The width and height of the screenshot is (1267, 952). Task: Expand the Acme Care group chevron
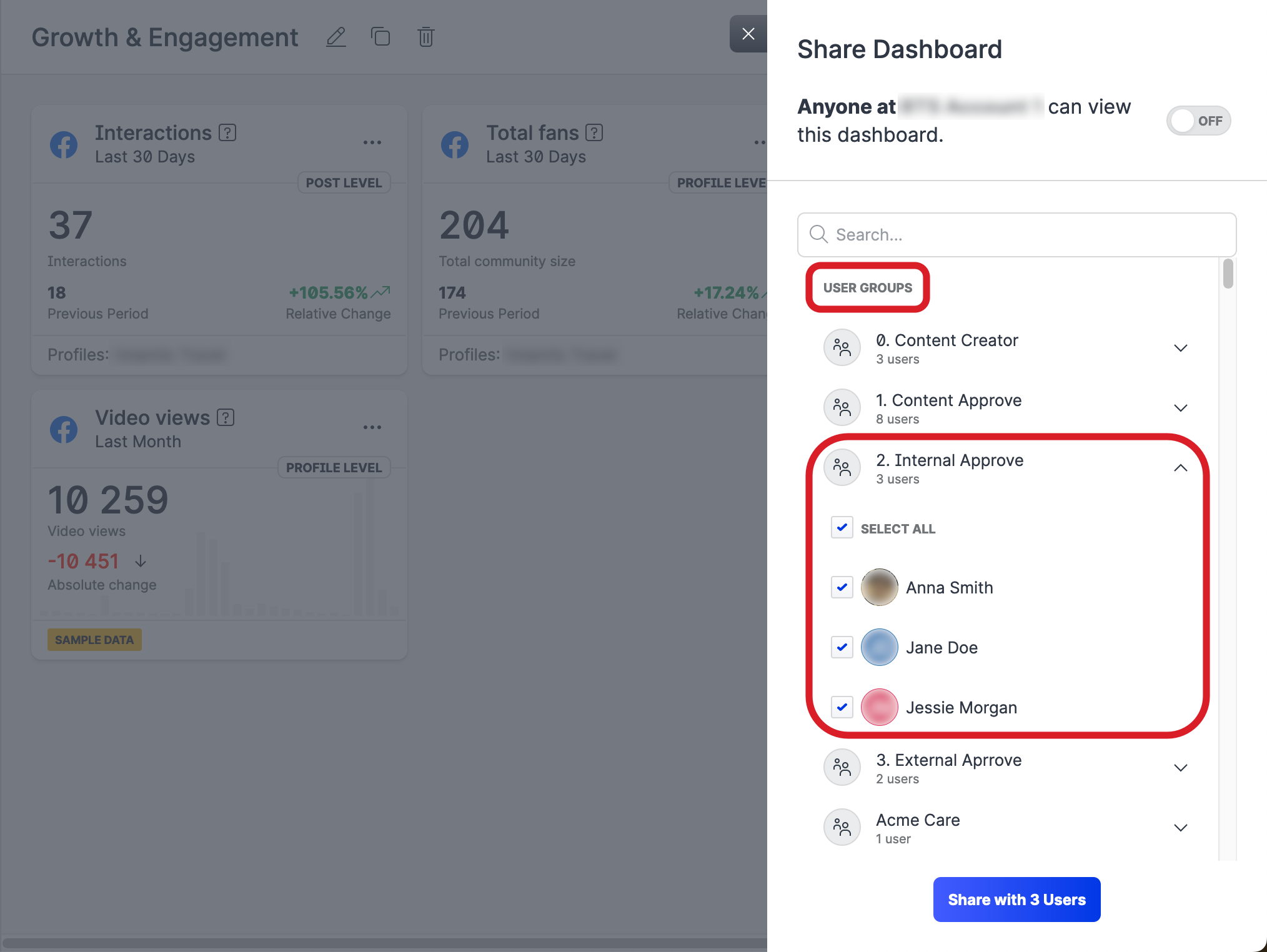(x=1180, y=828)
